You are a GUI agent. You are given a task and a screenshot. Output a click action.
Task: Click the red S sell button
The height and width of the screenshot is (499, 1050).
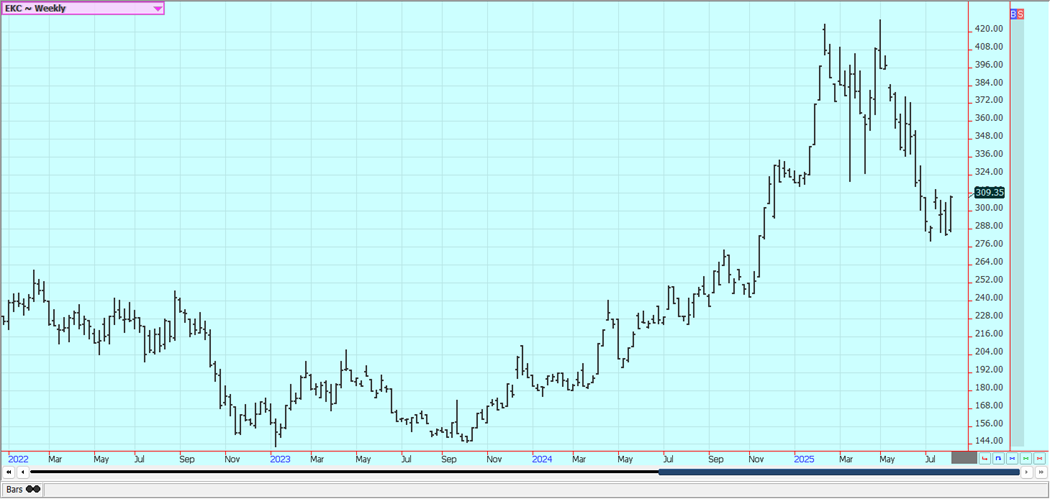1021,13
